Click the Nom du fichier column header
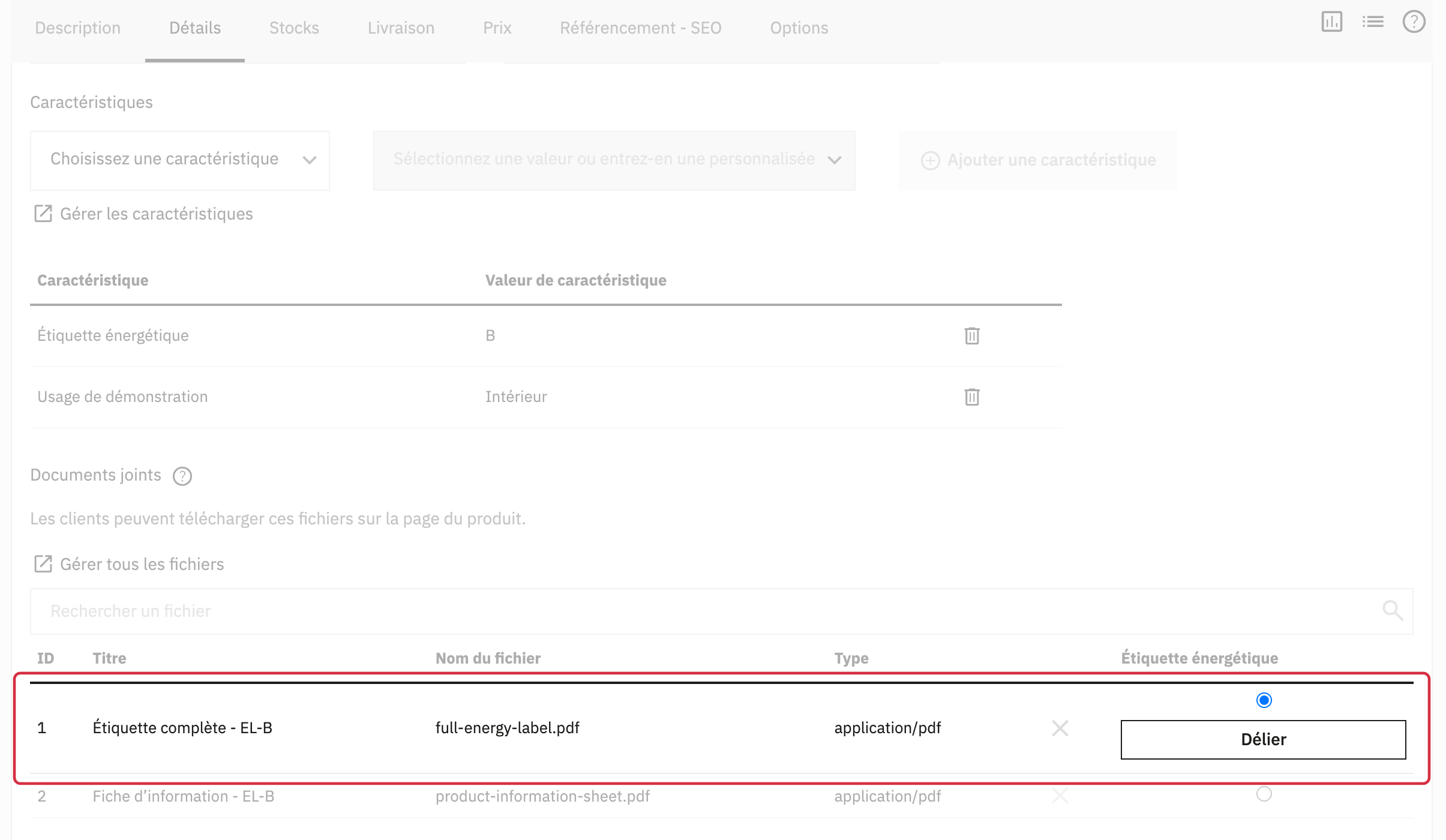 [488, 658]
